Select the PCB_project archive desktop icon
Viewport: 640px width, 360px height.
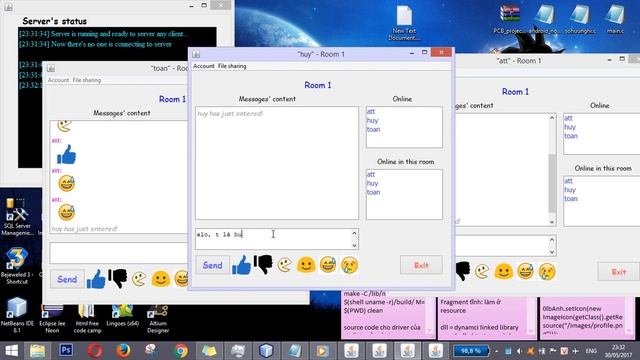point(509,19)
